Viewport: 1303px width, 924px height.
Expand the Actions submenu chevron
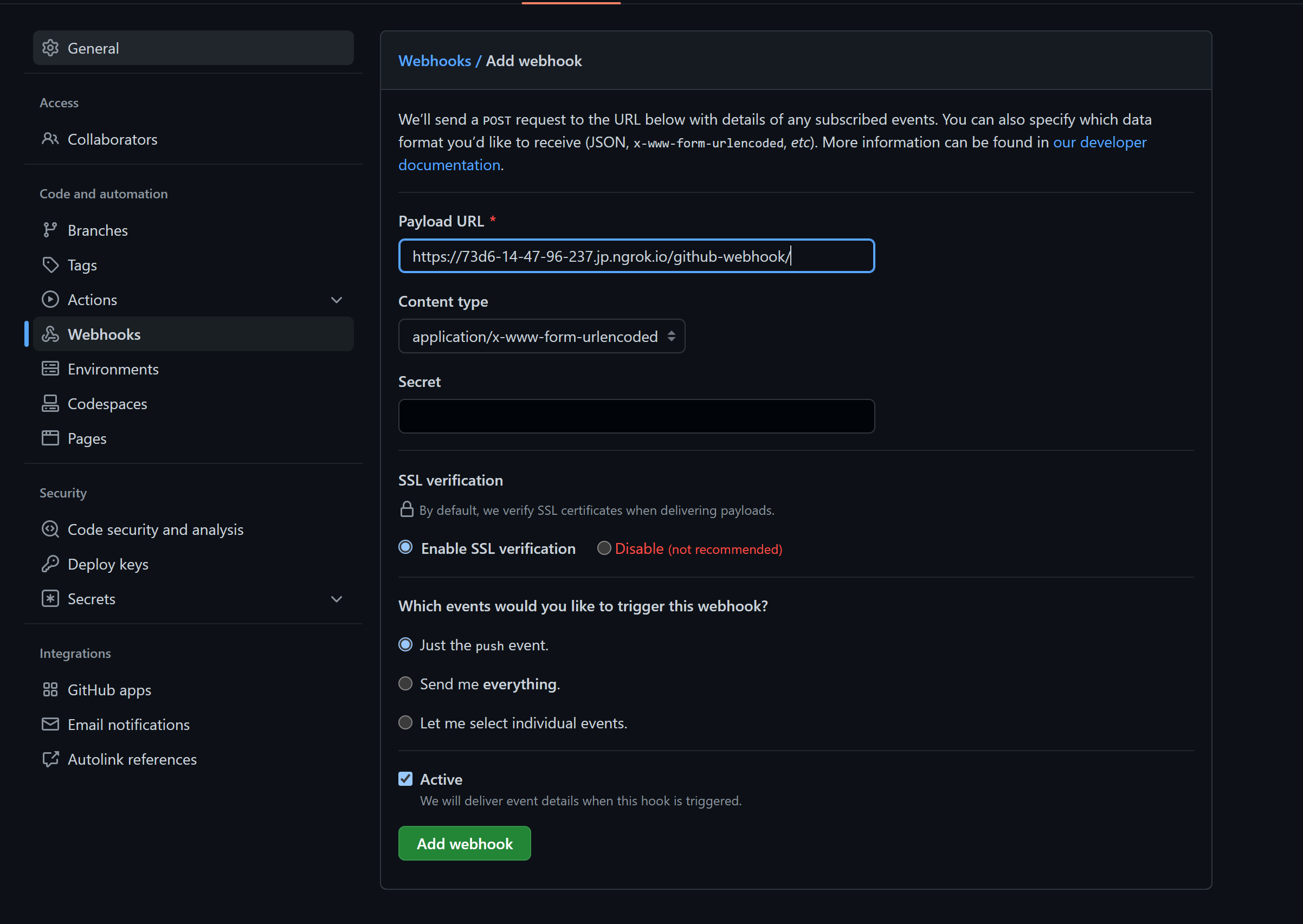336,300
